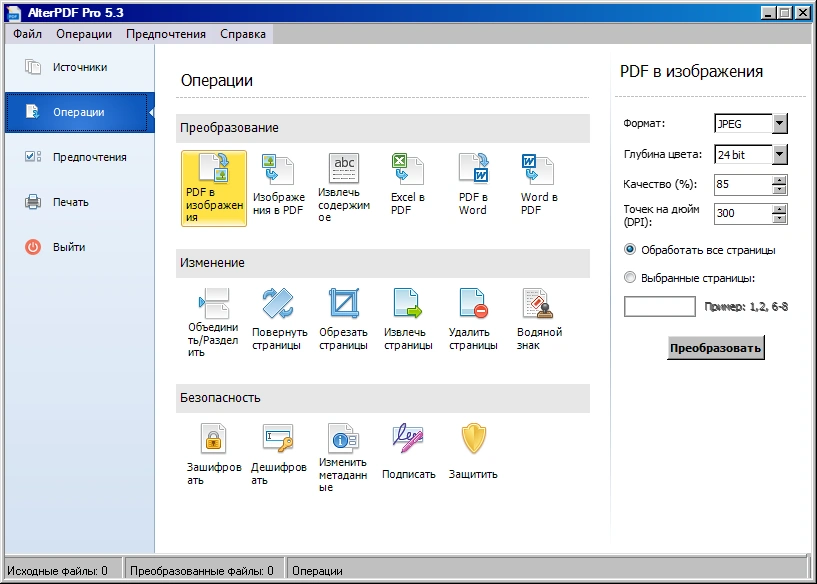Viewport: 817px width, 584px height.
Task: Go to Источники in the sidebar
Action: tap(80, 67)
